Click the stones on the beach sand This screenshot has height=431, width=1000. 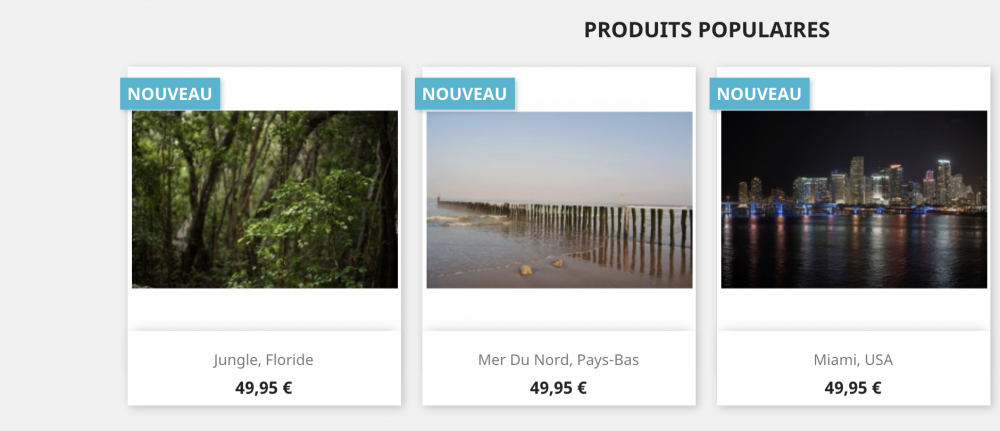pos(527,269)
